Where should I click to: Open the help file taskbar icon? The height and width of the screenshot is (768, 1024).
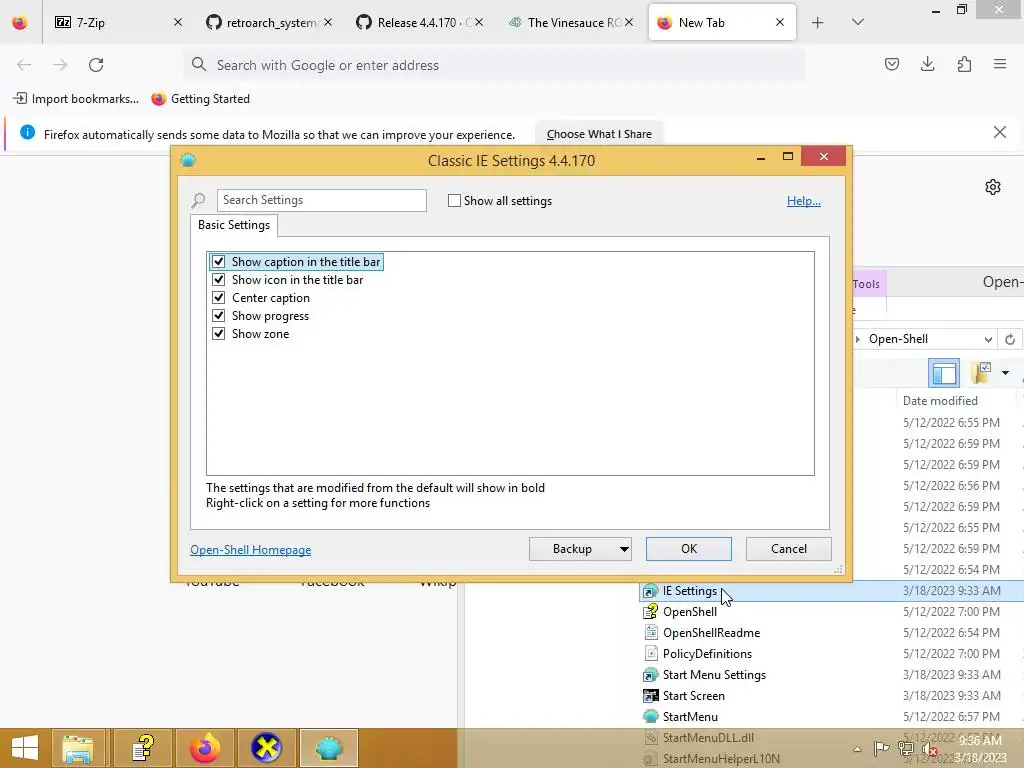142,748
